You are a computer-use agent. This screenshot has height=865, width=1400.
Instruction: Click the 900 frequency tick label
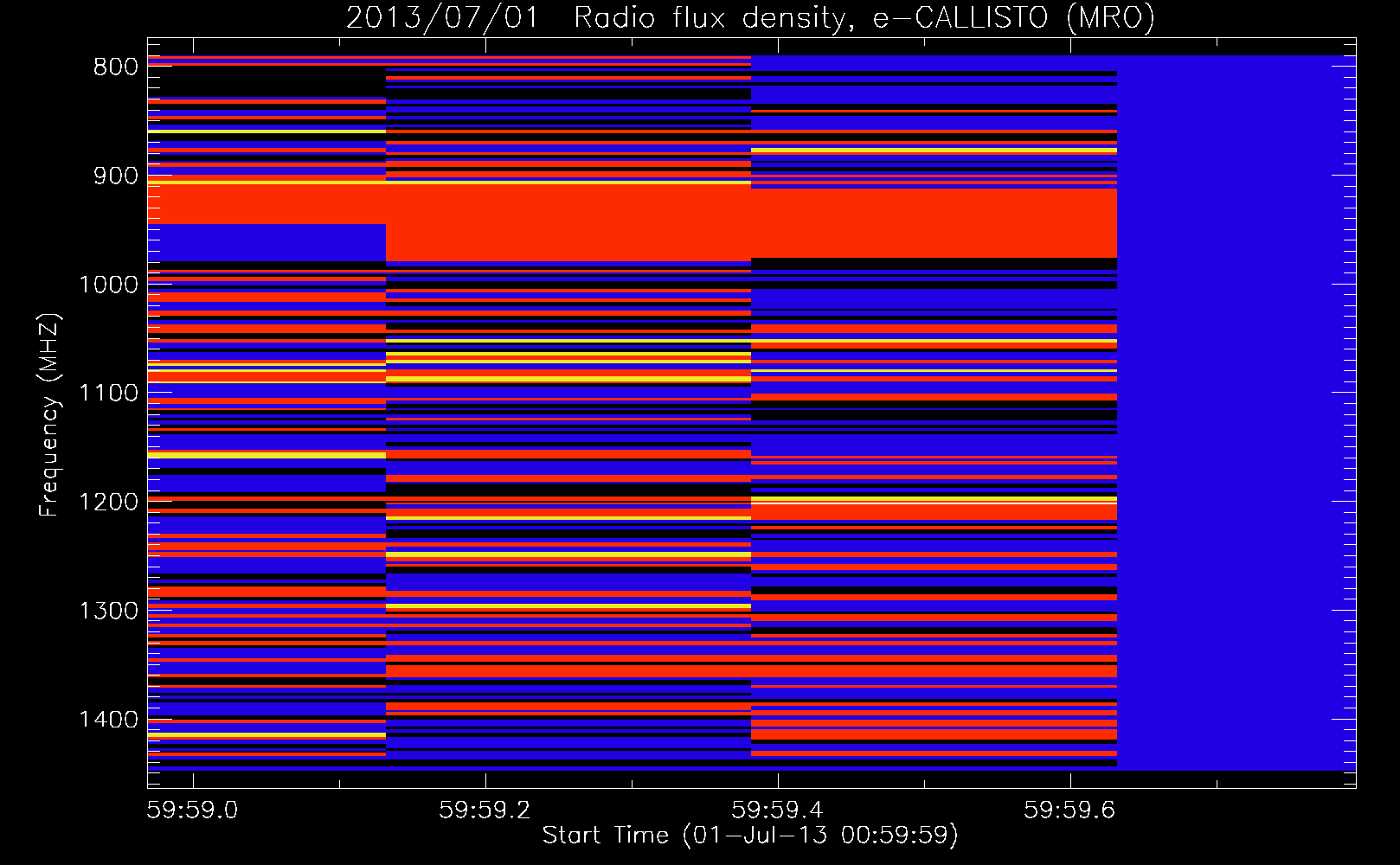click(116, 176)
